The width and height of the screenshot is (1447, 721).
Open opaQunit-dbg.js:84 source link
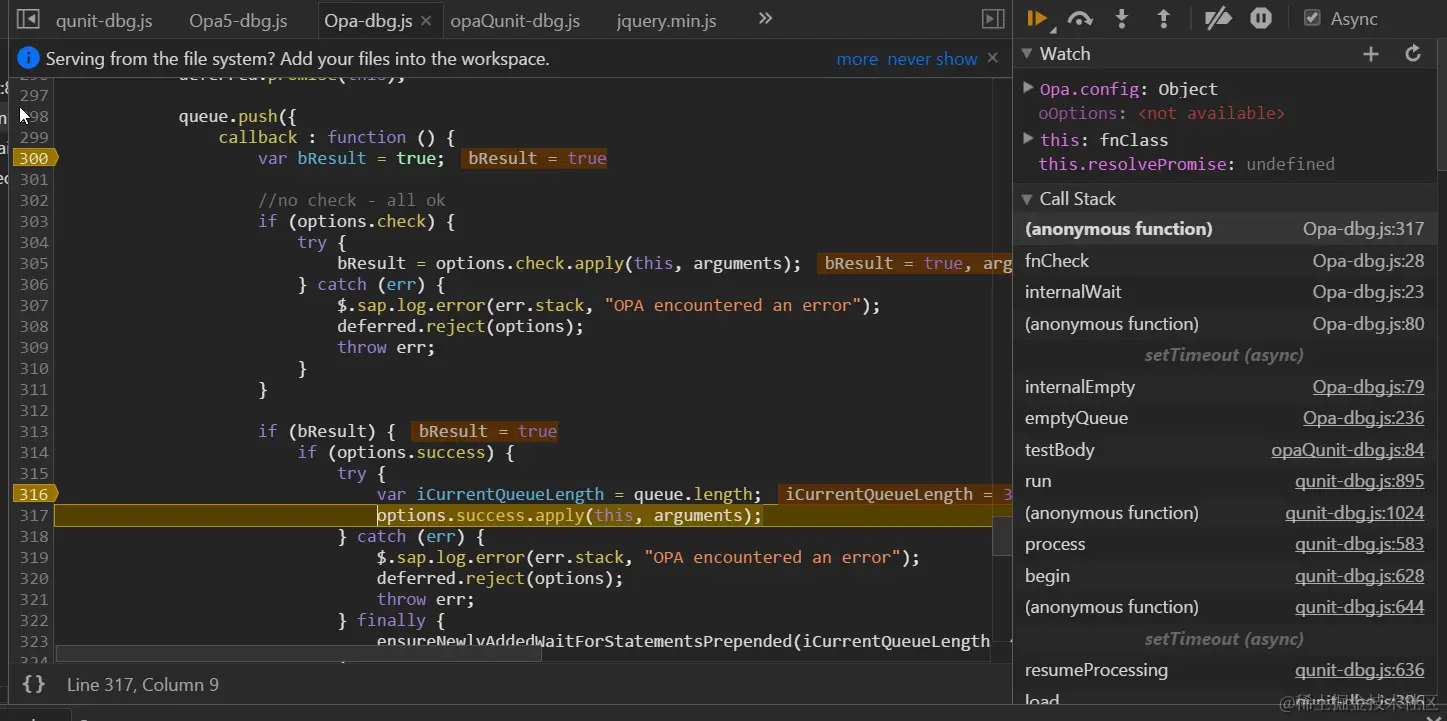tap(1347, 450)
